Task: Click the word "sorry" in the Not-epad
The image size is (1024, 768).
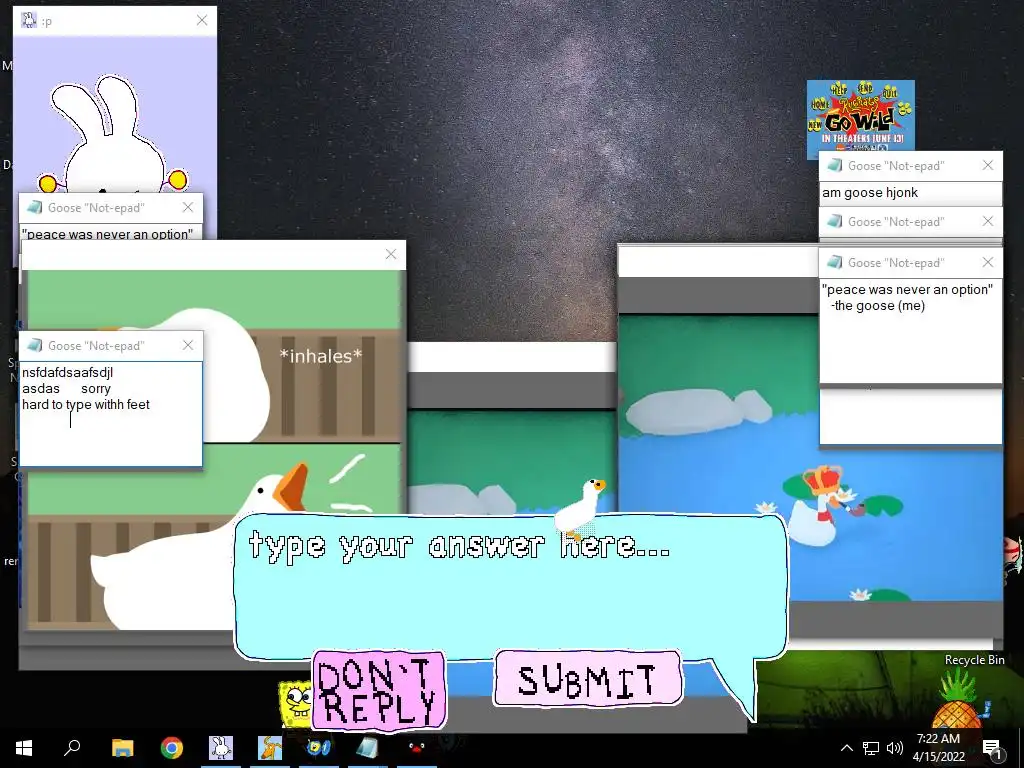Action: pyautogui.click(x=96, y=389)
